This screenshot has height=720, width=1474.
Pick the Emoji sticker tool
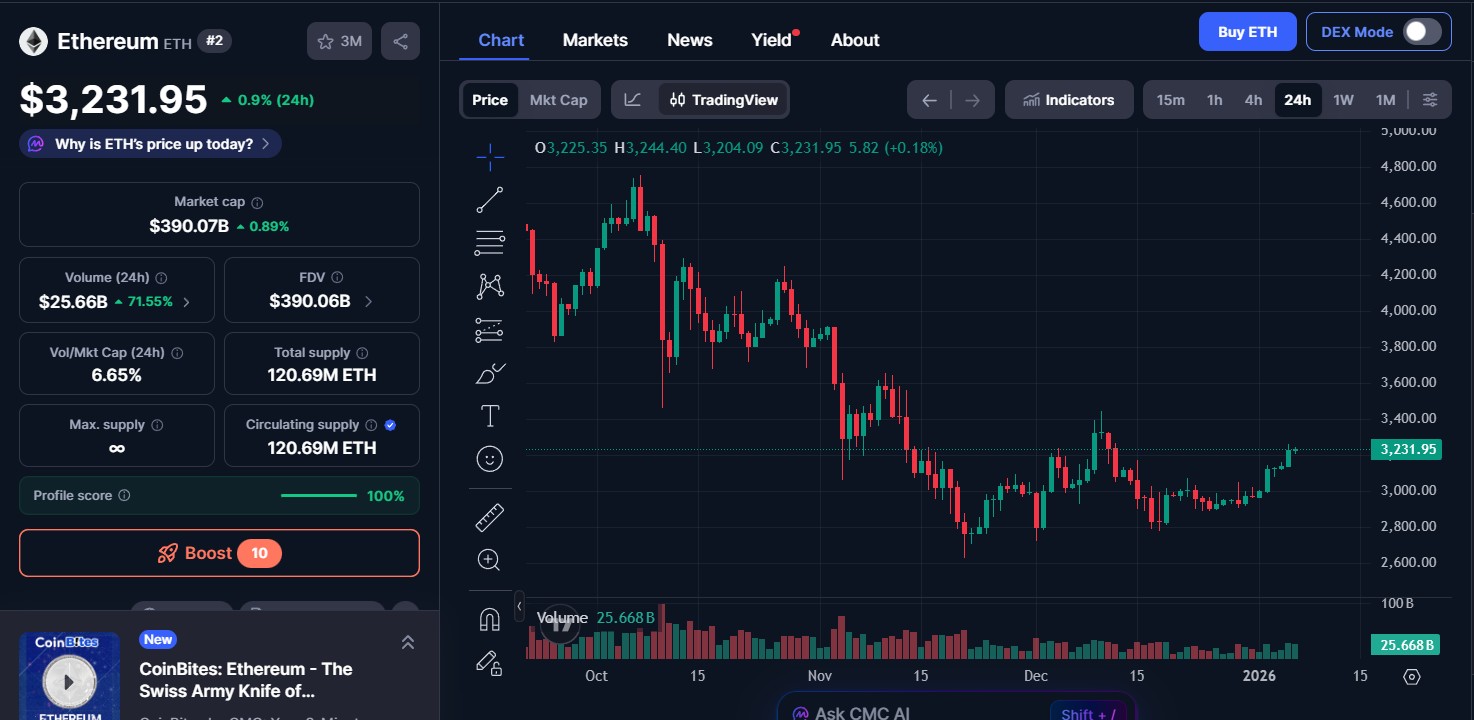[x=489, y=458]
